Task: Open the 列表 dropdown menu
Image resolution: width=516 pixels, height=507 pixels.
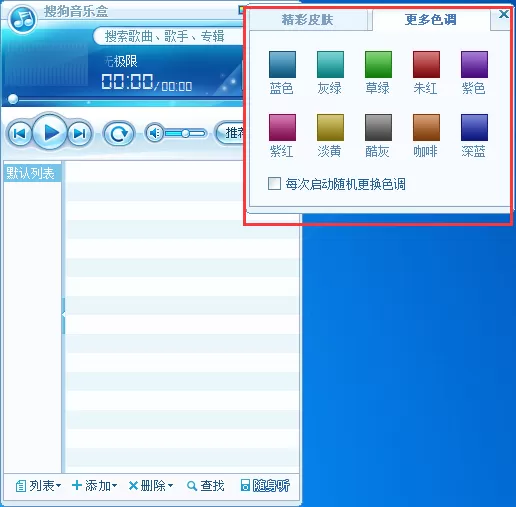Action: tap(38, 486)
